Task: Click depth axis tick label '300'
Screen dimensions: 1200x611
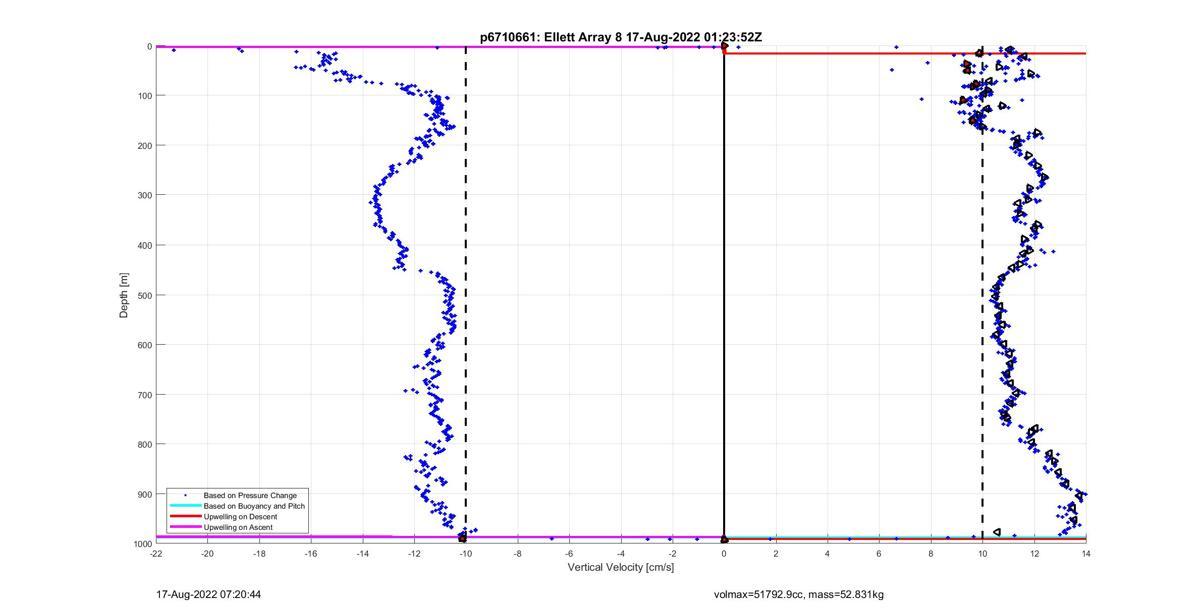Action: click(x=144, y=195)
